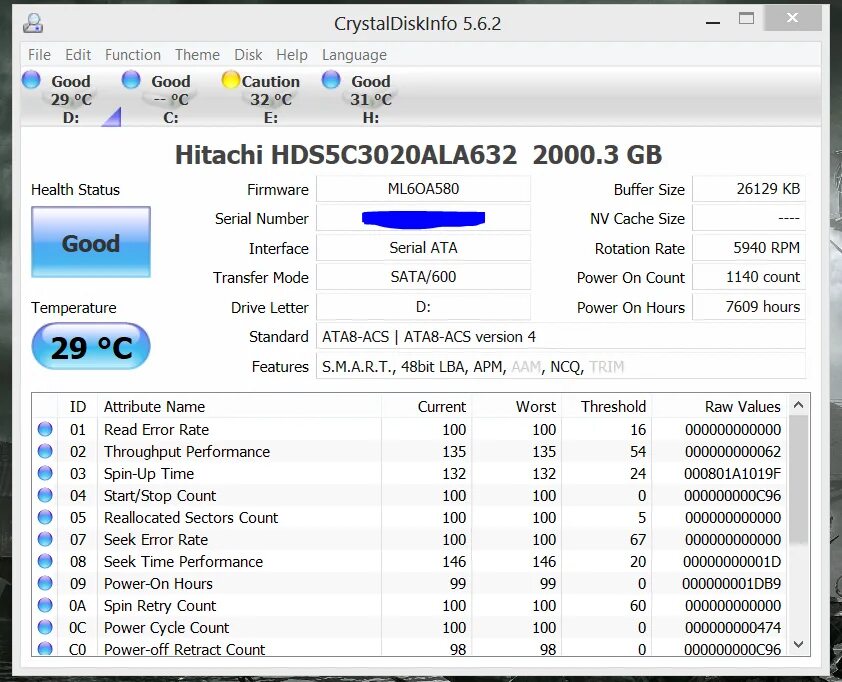Screen dimensions: 842x682
Task: Select the E: drive Caution status tab
Action: pyautogui.click(x=271, y=98)
